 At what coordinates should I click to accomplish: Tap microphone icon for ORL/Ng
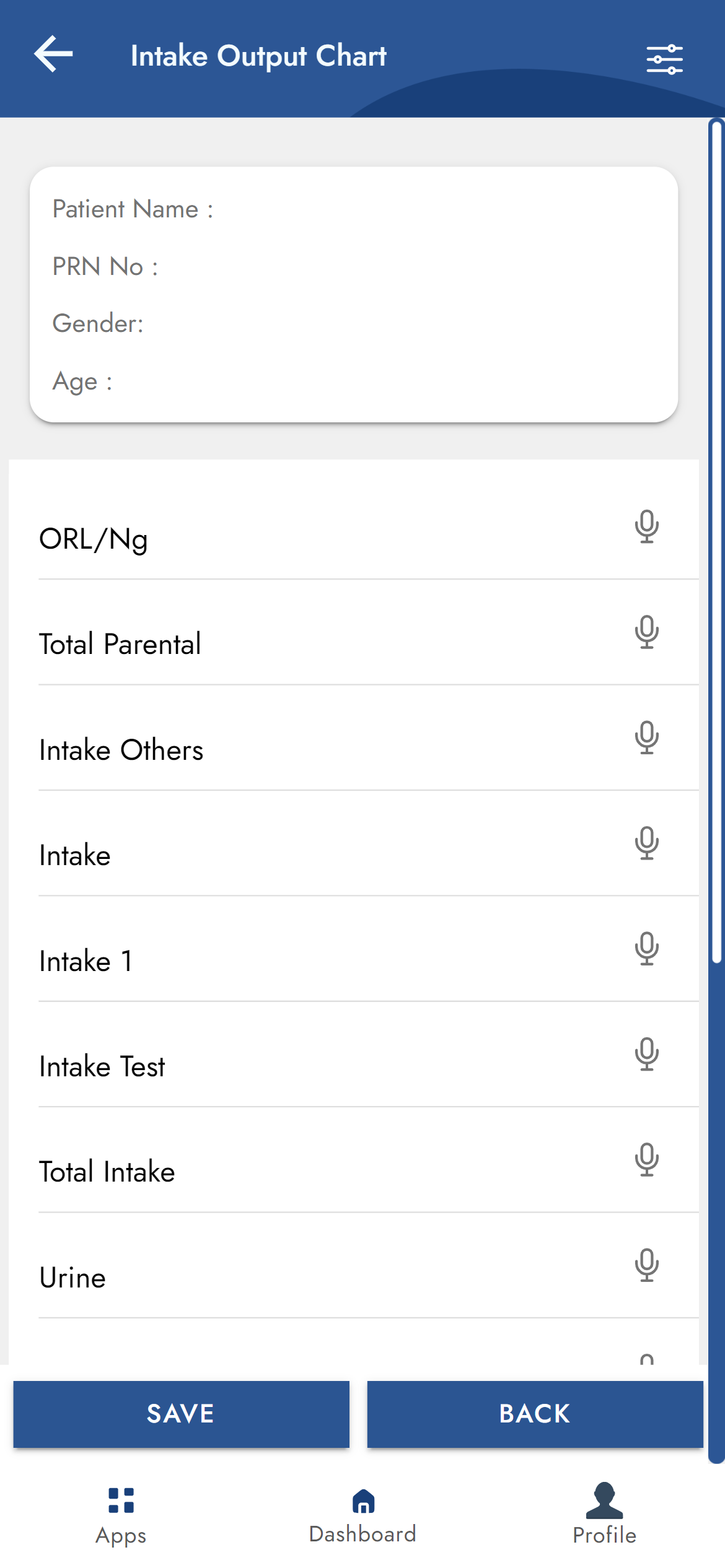point(646,526)
